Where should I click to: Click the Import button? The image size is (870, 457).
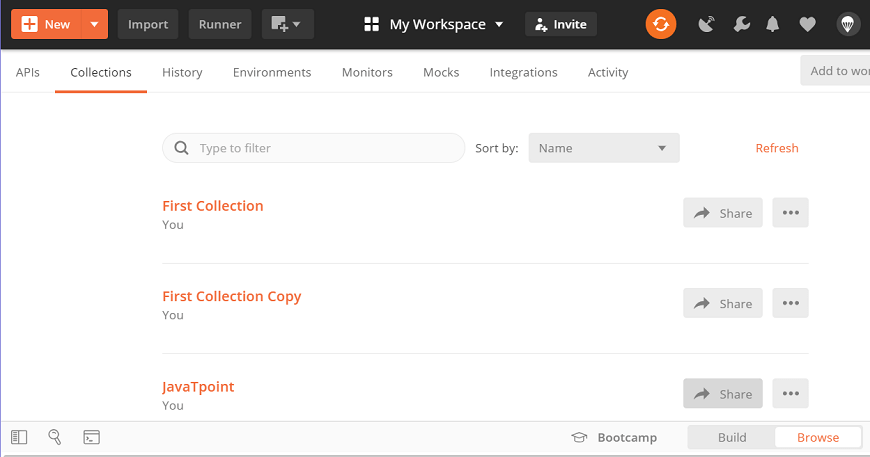point(148,24)
